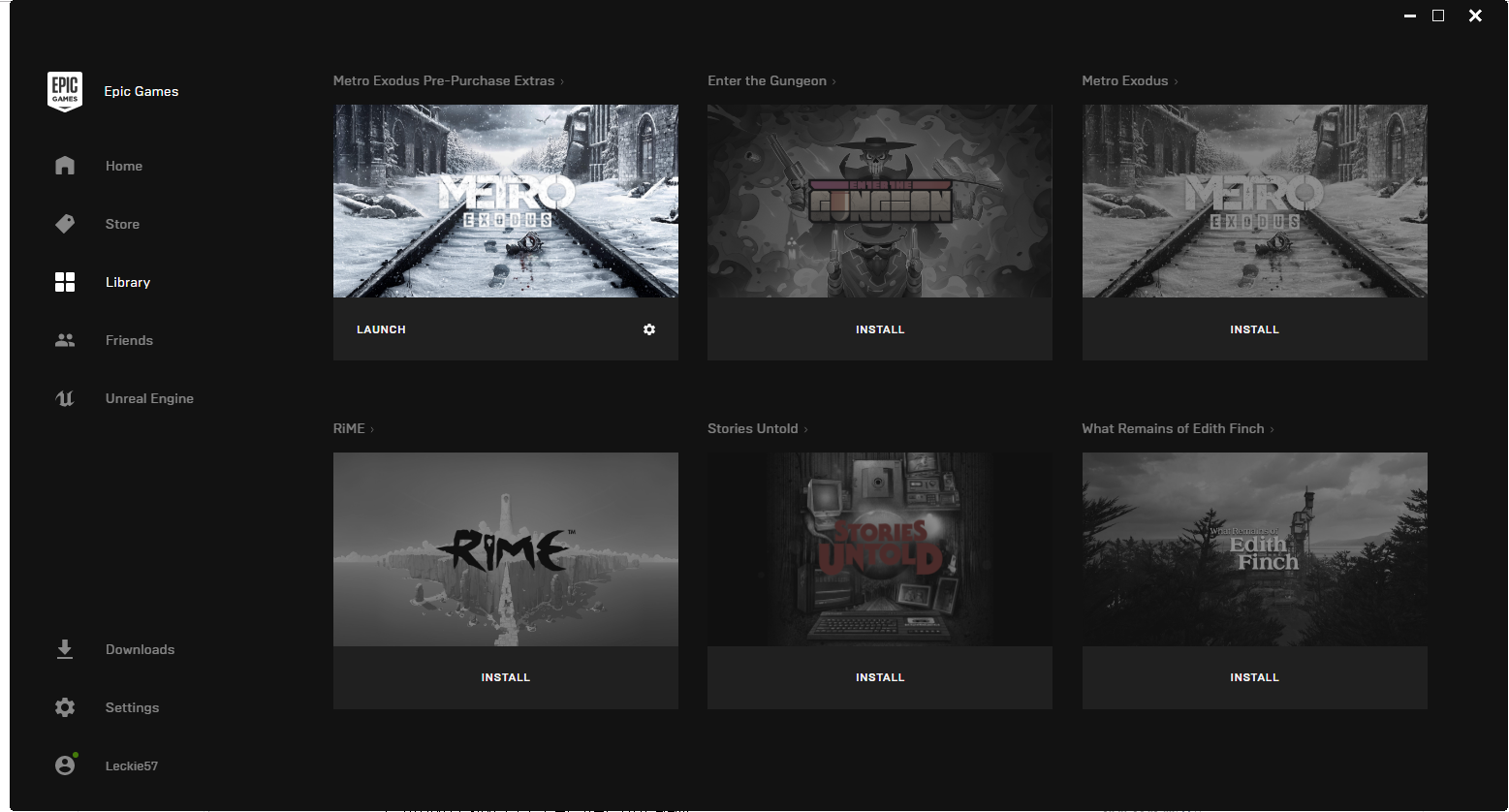Image resolution: width=1509 pixels, height=812 pixels.
Task: Minimize the Epic Games launcher window
Action: click(1410, 16)
